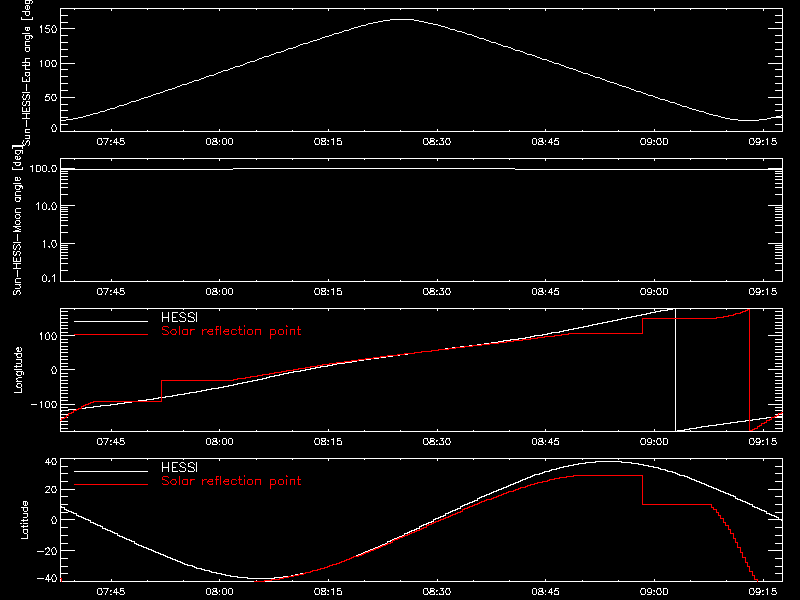Screen dimensions: 800x600
Task: Click the 150 value on Earth angle axis
Action: click(48, 30)
